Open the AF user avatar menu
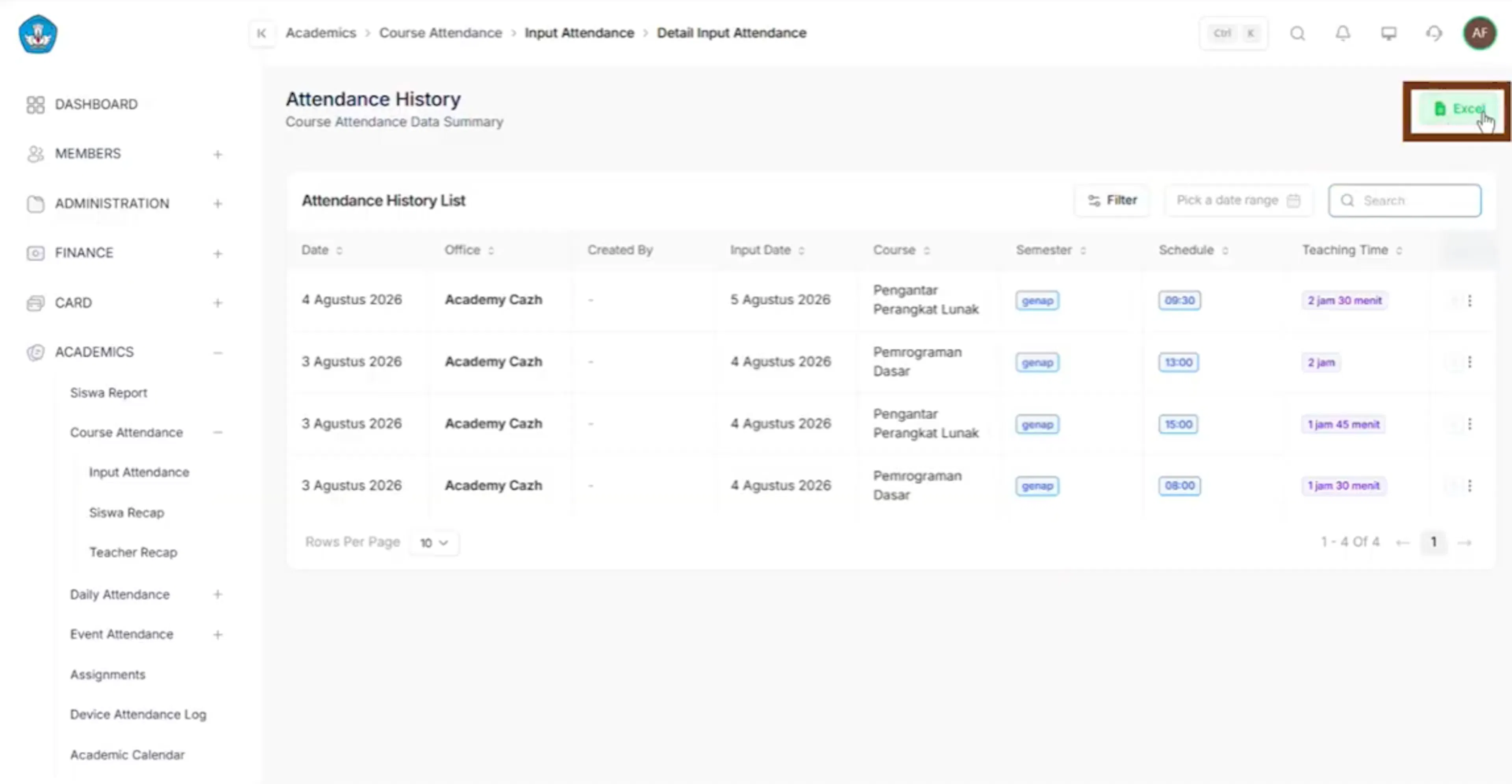The image size is (1512, 784). [1480, 33]
